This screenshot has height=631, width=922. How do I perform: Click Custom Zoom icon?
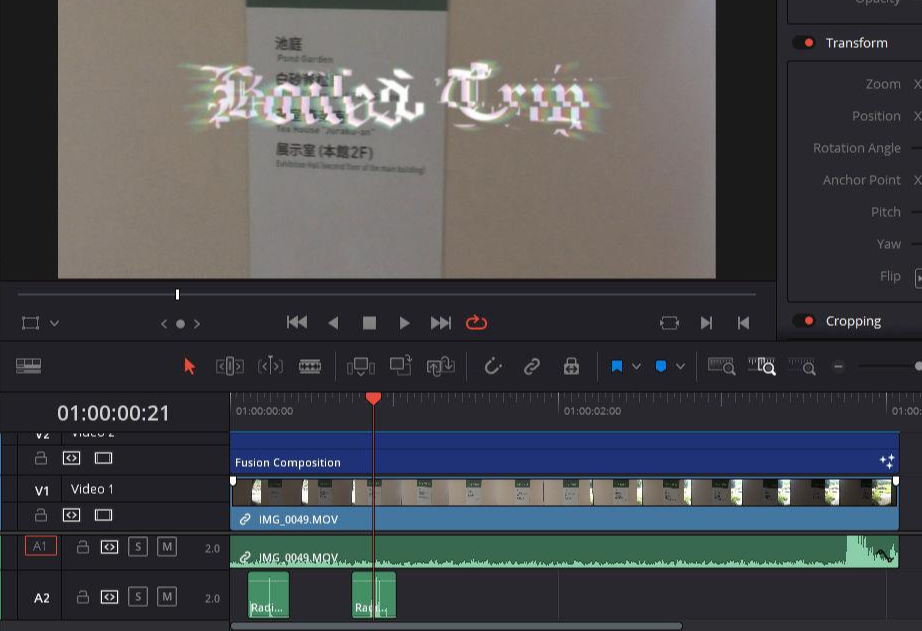(802, 366)
